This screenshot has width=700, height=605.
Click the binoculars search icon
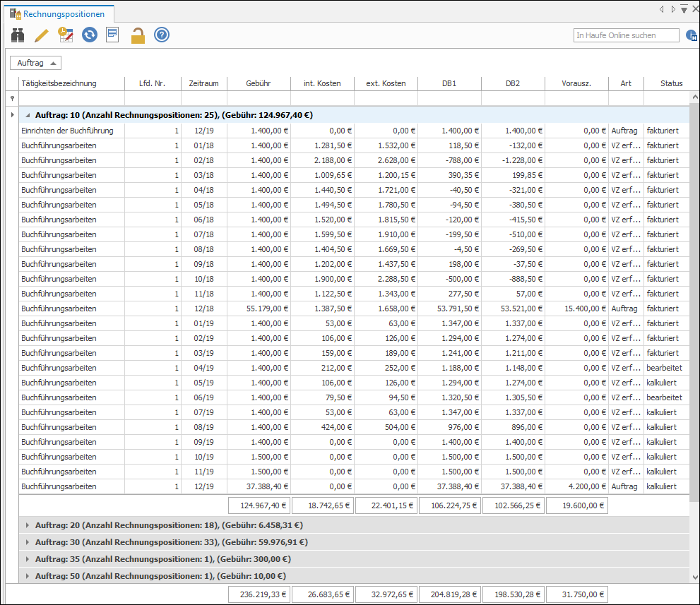17,35
